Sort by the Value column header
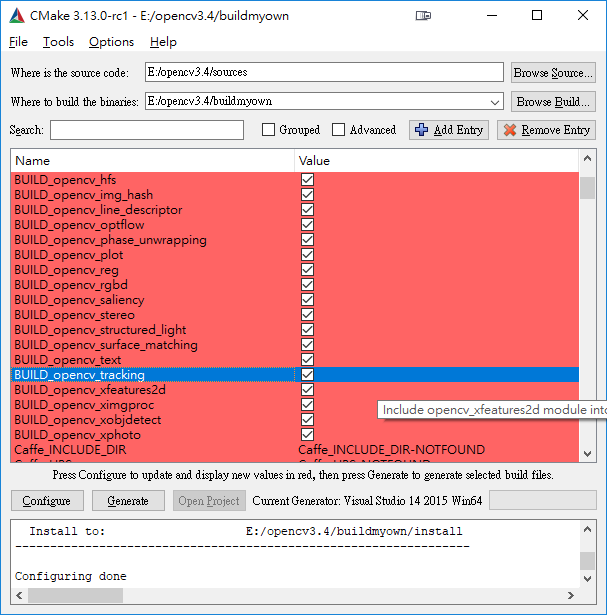 [436, 161]
